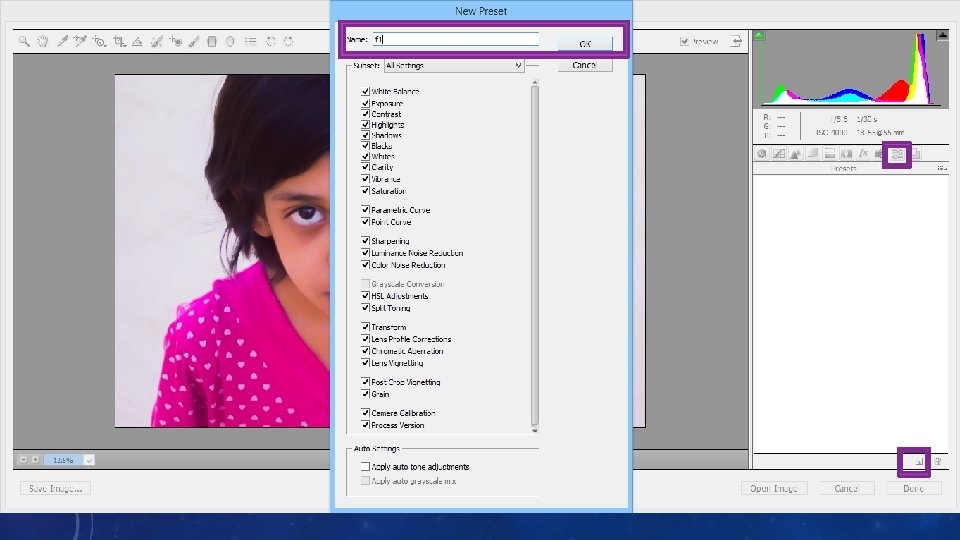Open the Tone Curve panel tab
960x540 pixels.
click(x=779, y=154)
